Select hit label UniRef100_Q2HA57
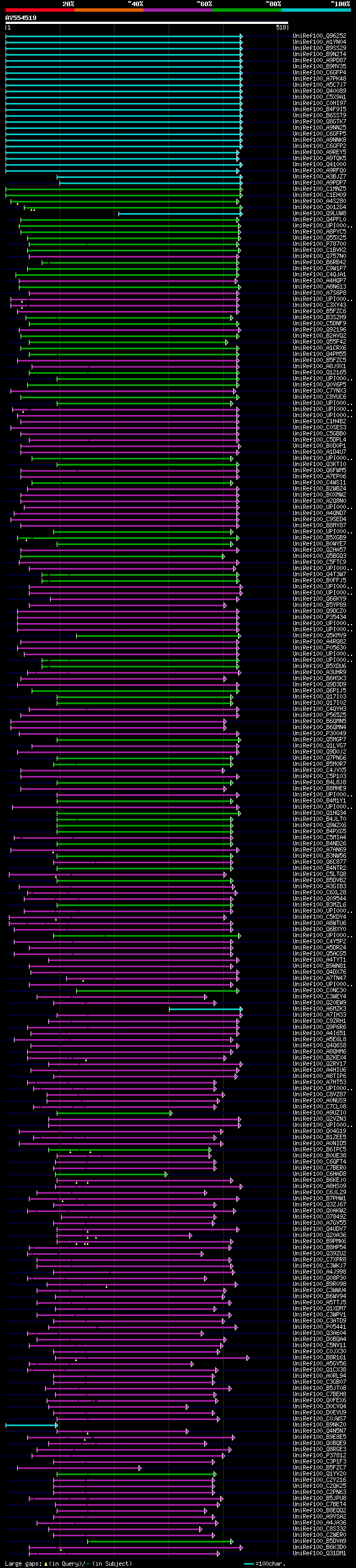Viewport: 356px width, 1568px height. (x=319, y=550)
